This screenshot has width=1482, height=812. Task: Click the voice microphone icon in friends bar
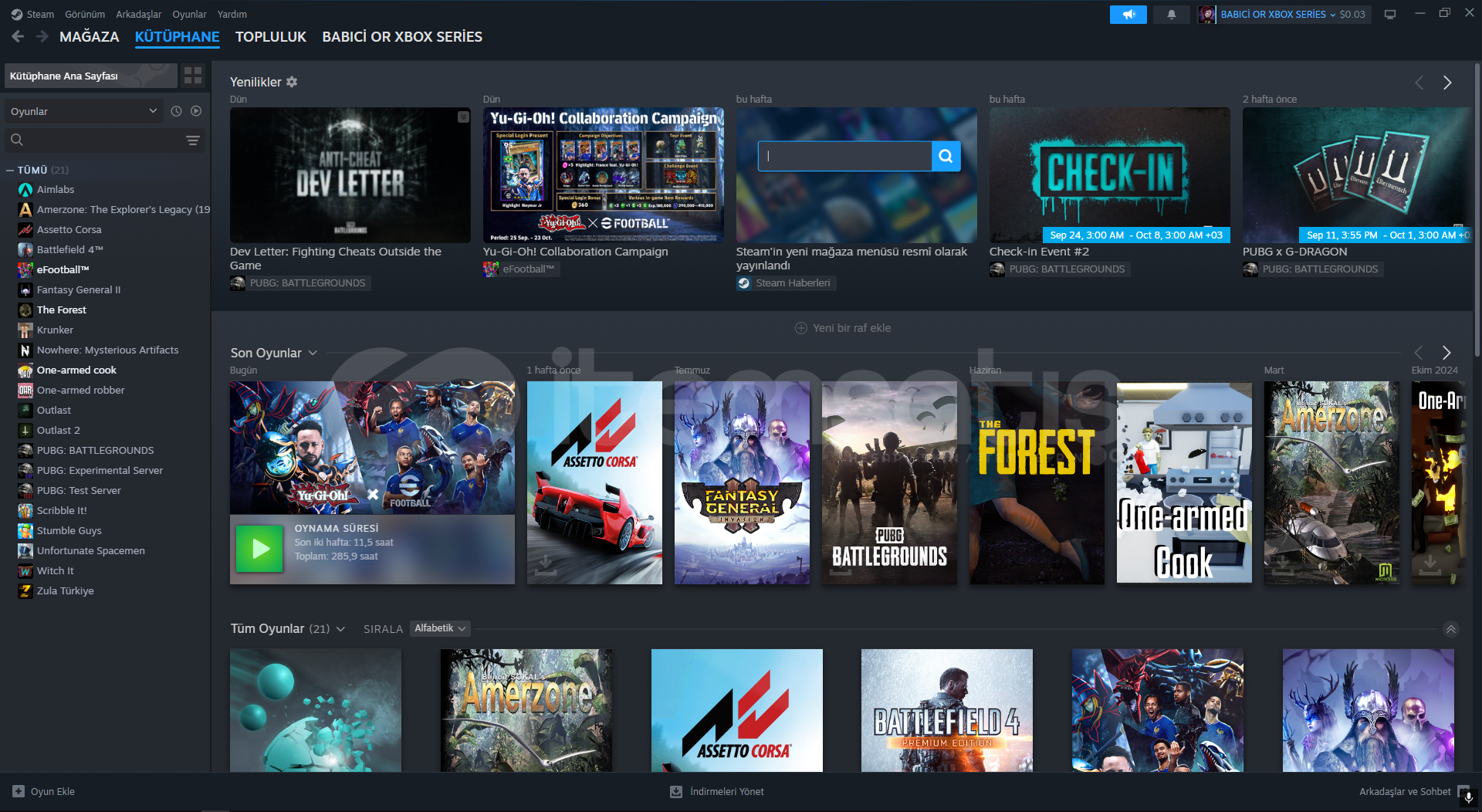(x=1469, y=797)
